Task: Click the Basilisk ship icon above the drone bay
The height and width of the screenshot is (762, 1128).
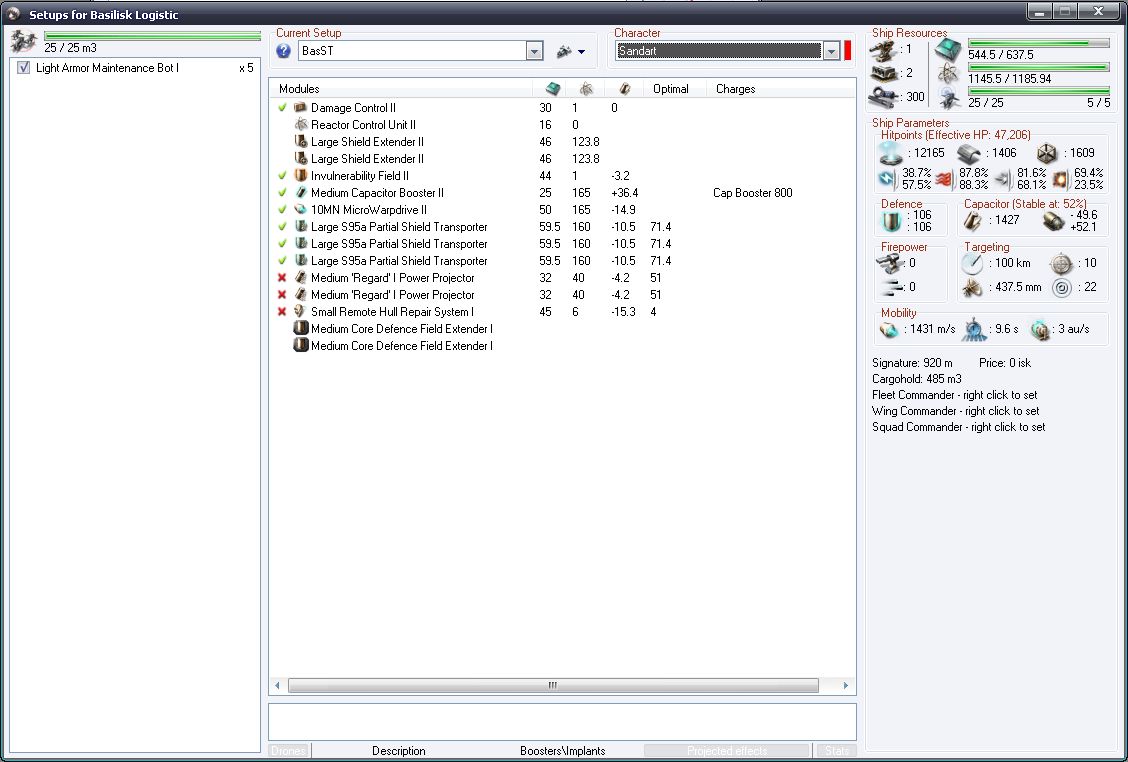Action: coord(23,41)
